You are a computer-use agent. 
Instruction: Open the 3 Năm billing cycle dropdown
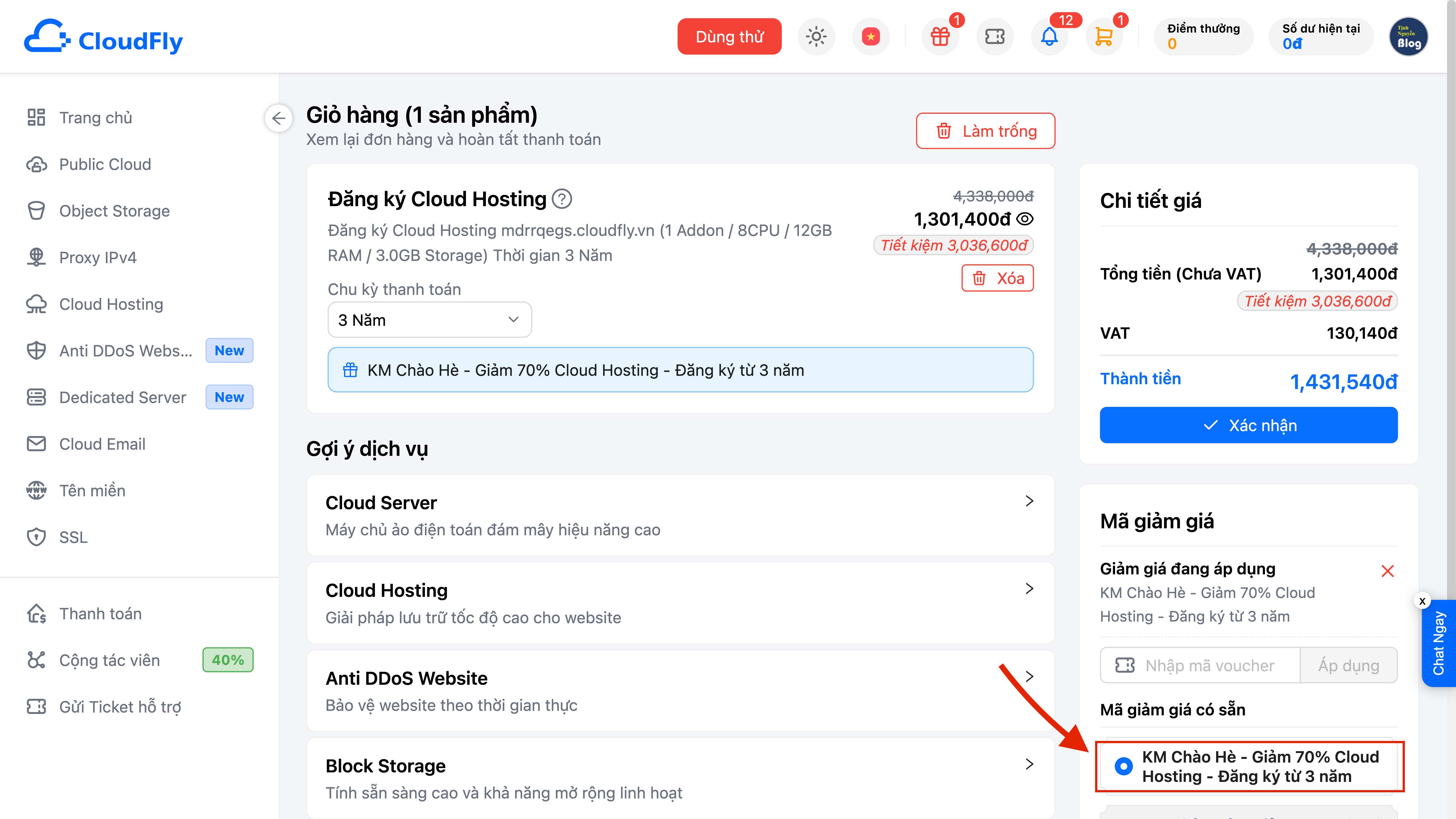[x=429, y=320]
